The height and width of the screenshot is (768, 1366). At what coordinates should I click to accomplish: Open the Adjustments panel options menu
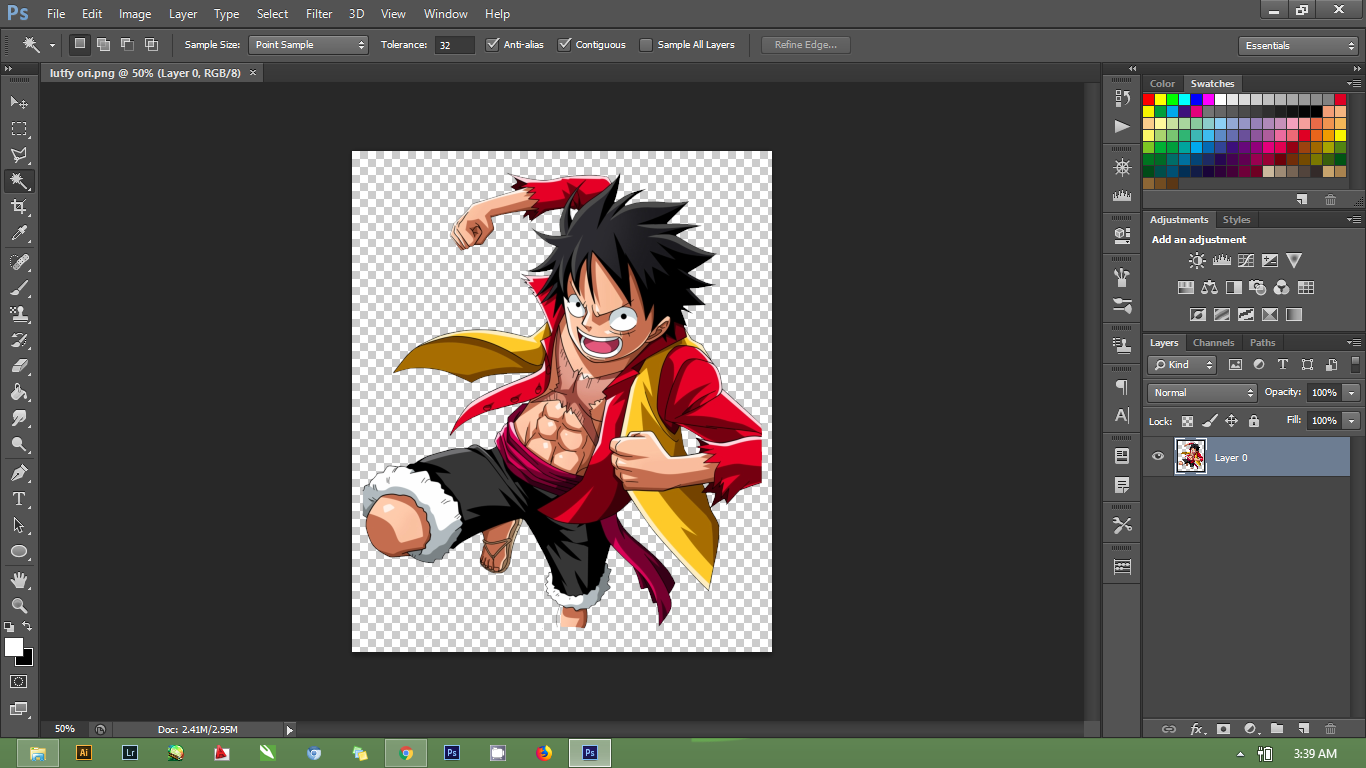click(1353, 220)
